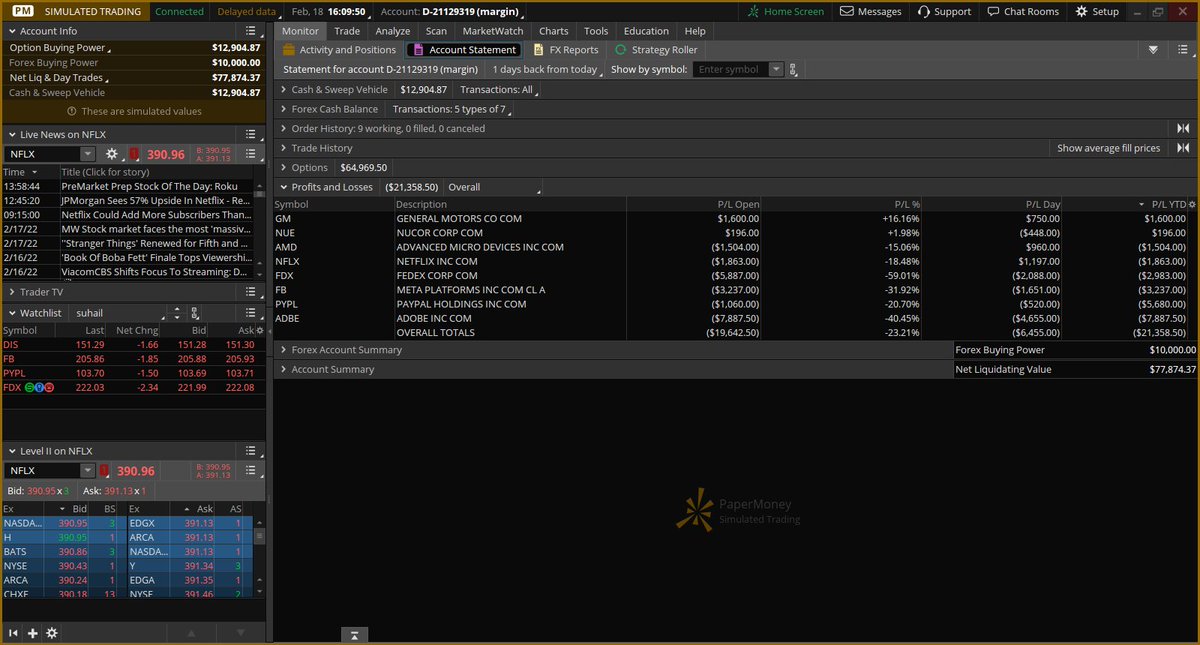Click the add gadget plus icon
Image resolution: width=1200 pixels, height=645 pixels.
pyautogui.click(x=32, y=633)
